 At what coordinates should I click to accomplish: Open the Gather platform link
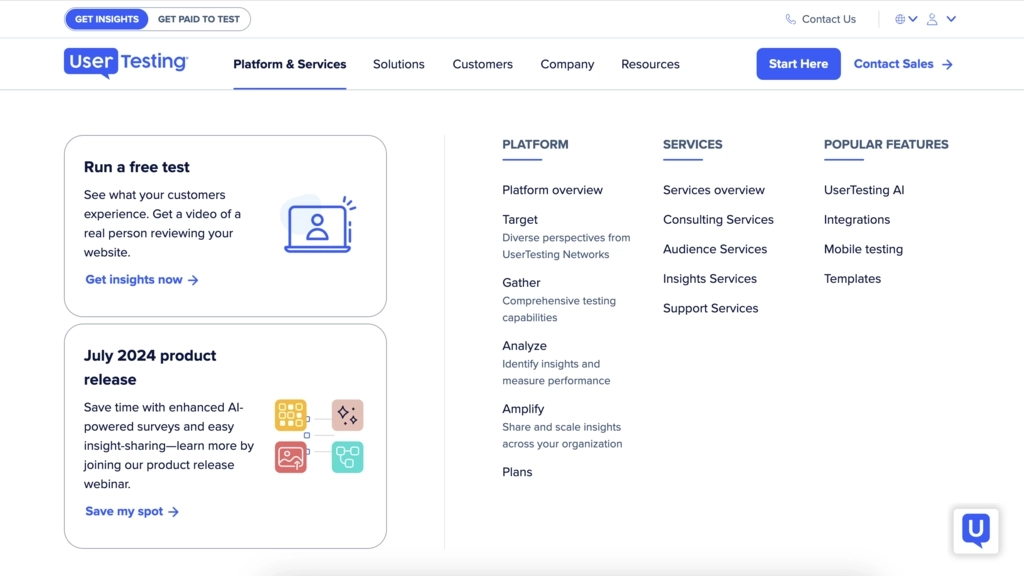click(x=521, y=283)
